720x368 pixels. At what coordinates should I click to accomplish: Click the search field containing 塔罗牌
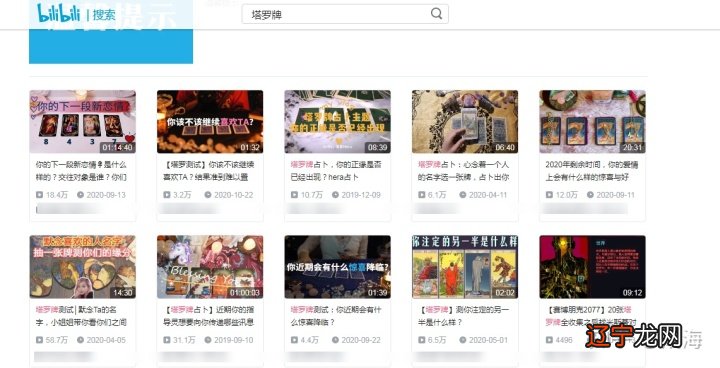345,14
